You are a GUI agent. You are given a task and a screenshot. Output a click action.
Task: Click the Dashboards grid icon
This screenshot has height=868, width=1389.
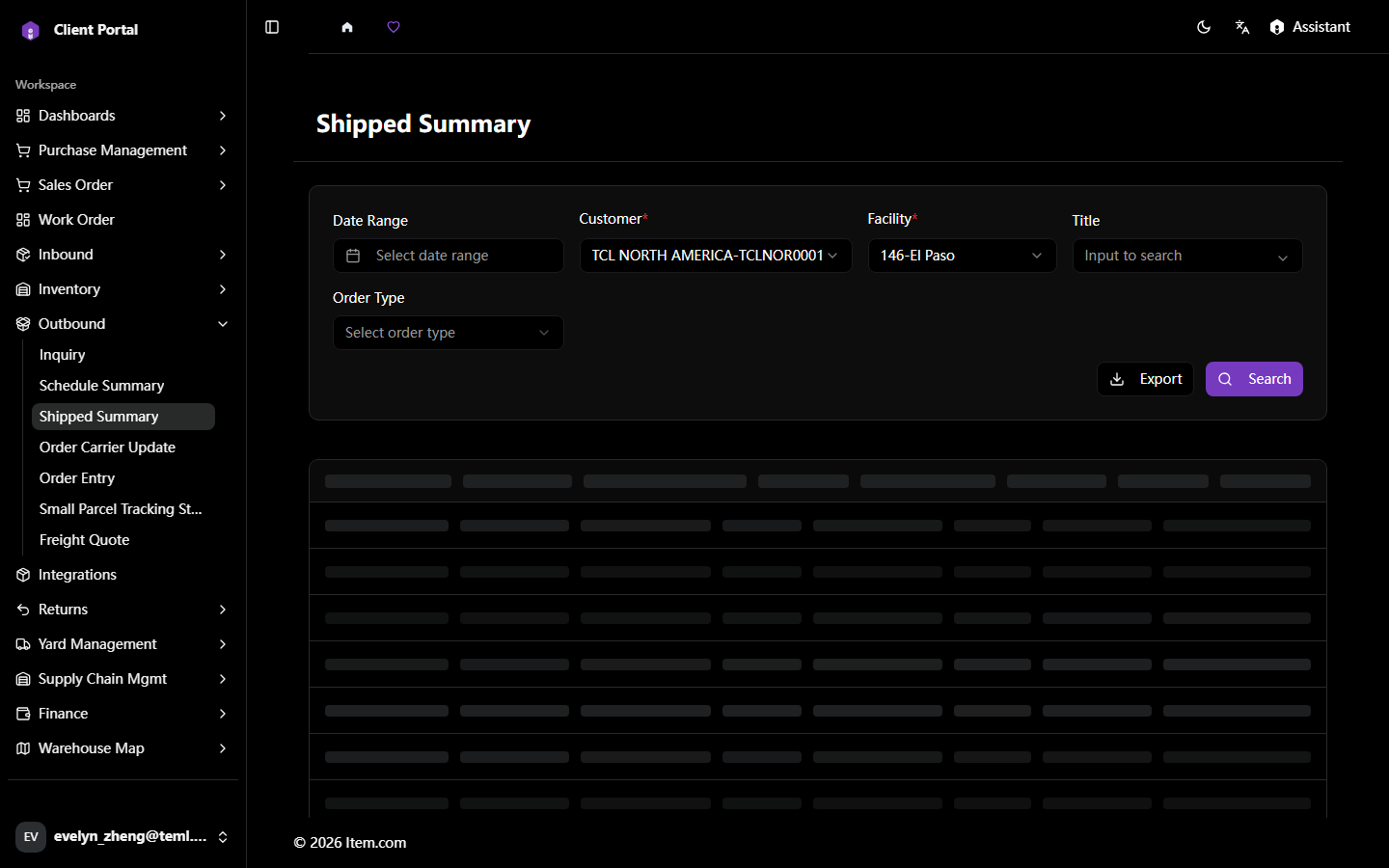[x=23, y=116]
